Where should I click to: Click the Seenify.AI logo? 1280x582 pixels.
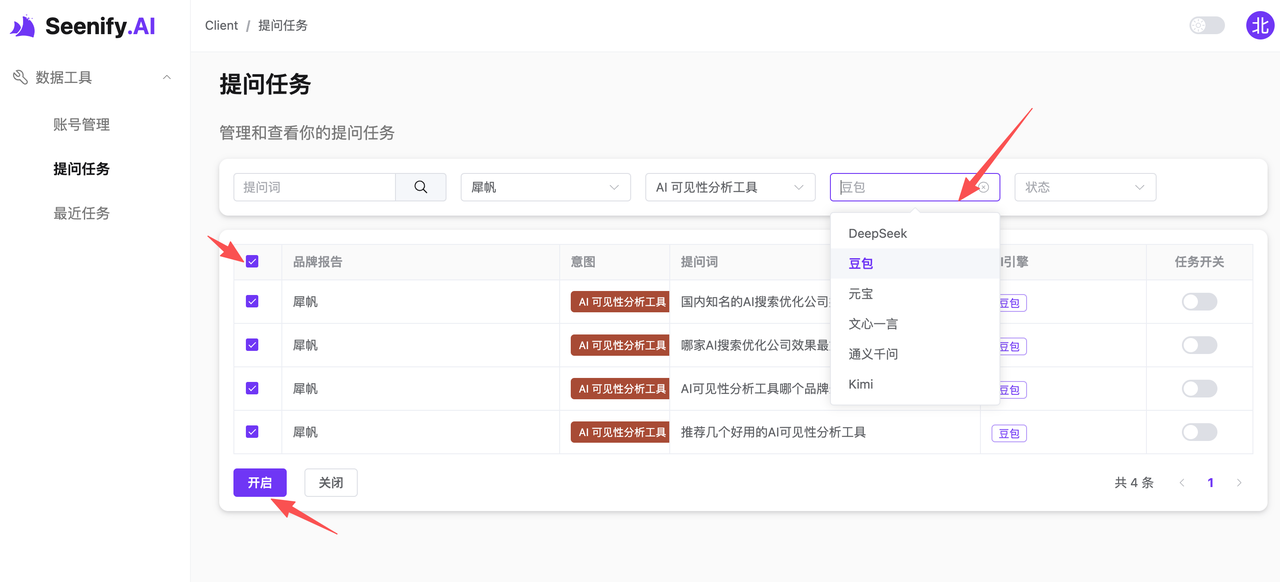point(85,25)
